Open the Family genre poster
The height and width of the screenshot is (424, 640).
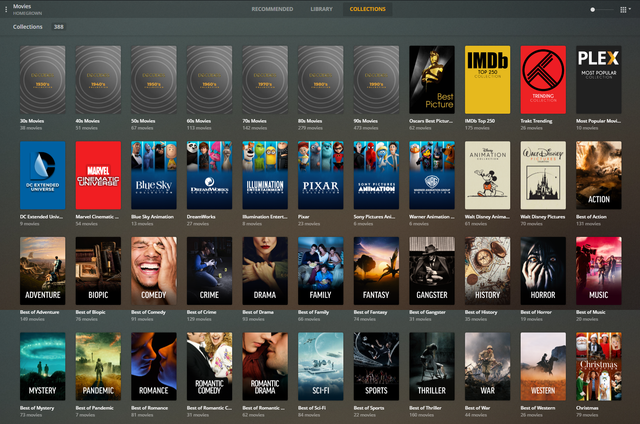point(320,271)
